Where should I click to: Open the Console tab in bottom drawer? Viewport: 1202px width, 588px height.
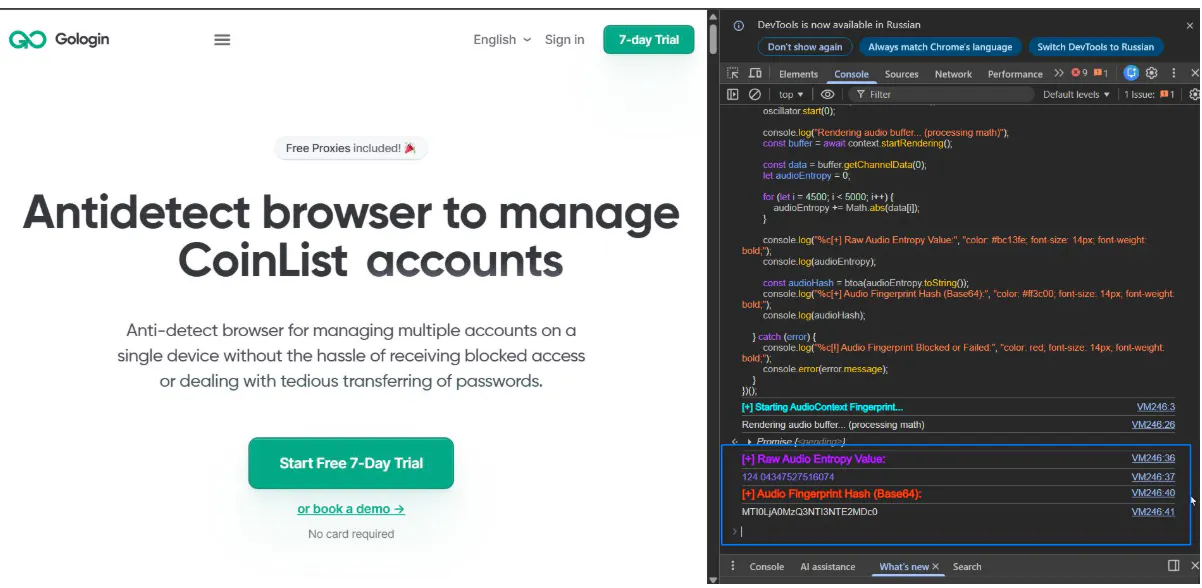(x=767, y=567)
